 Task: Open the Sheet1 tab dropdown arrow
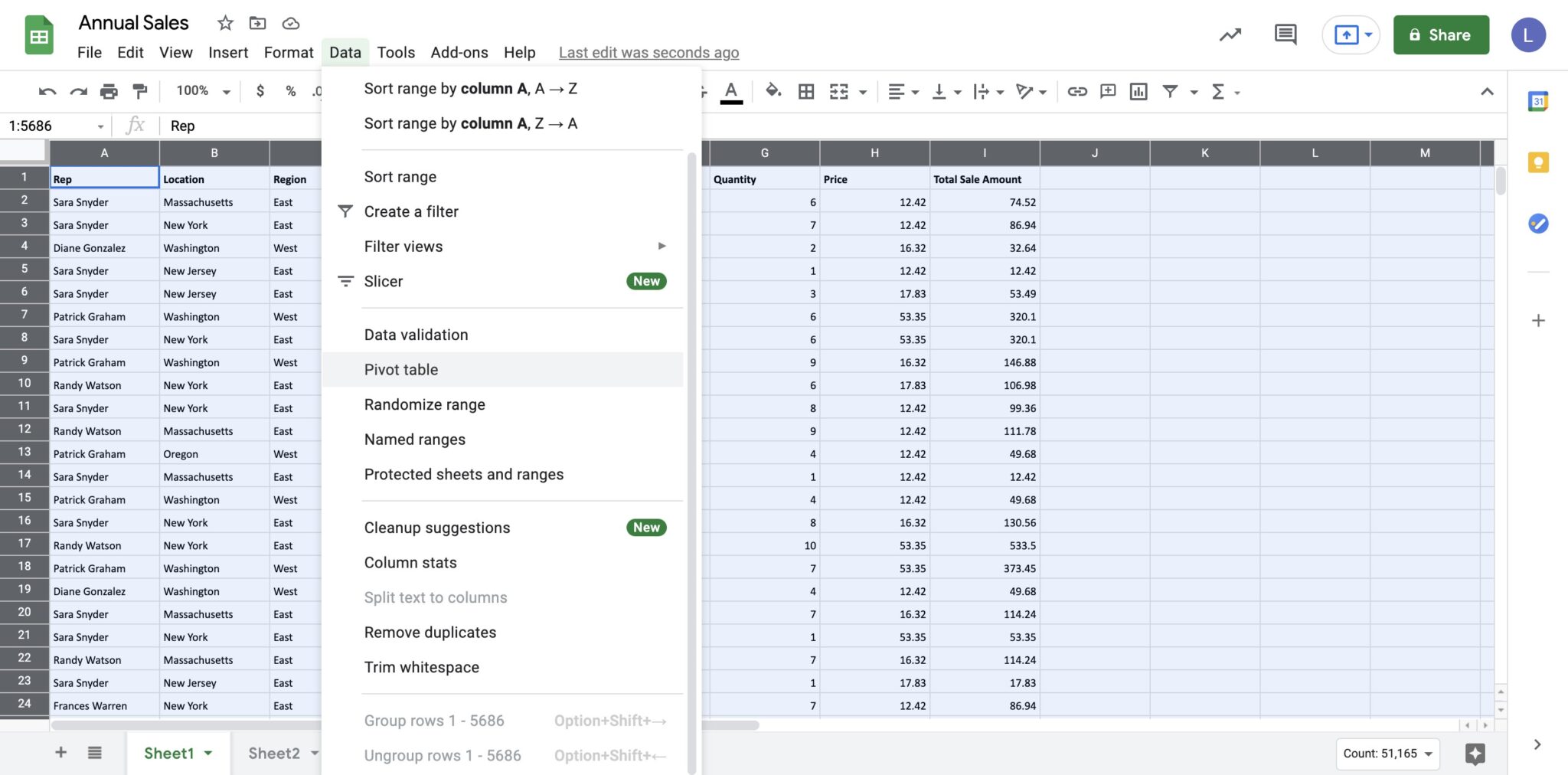(208, 754)
